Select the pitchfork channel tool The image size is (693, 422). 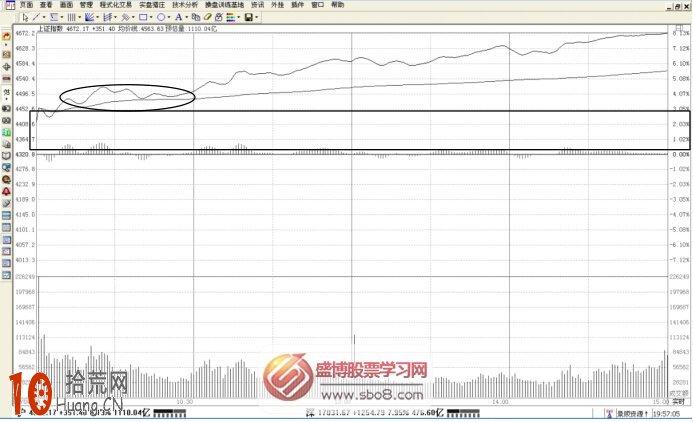[x=107, y=17]
